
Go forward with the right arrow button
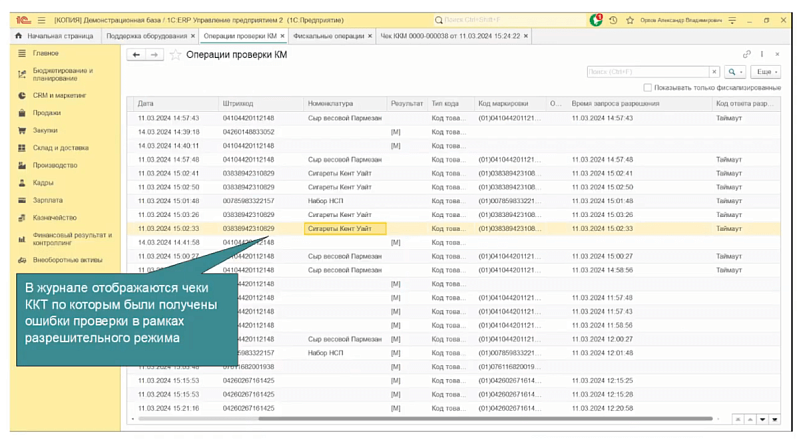[154, 55]
